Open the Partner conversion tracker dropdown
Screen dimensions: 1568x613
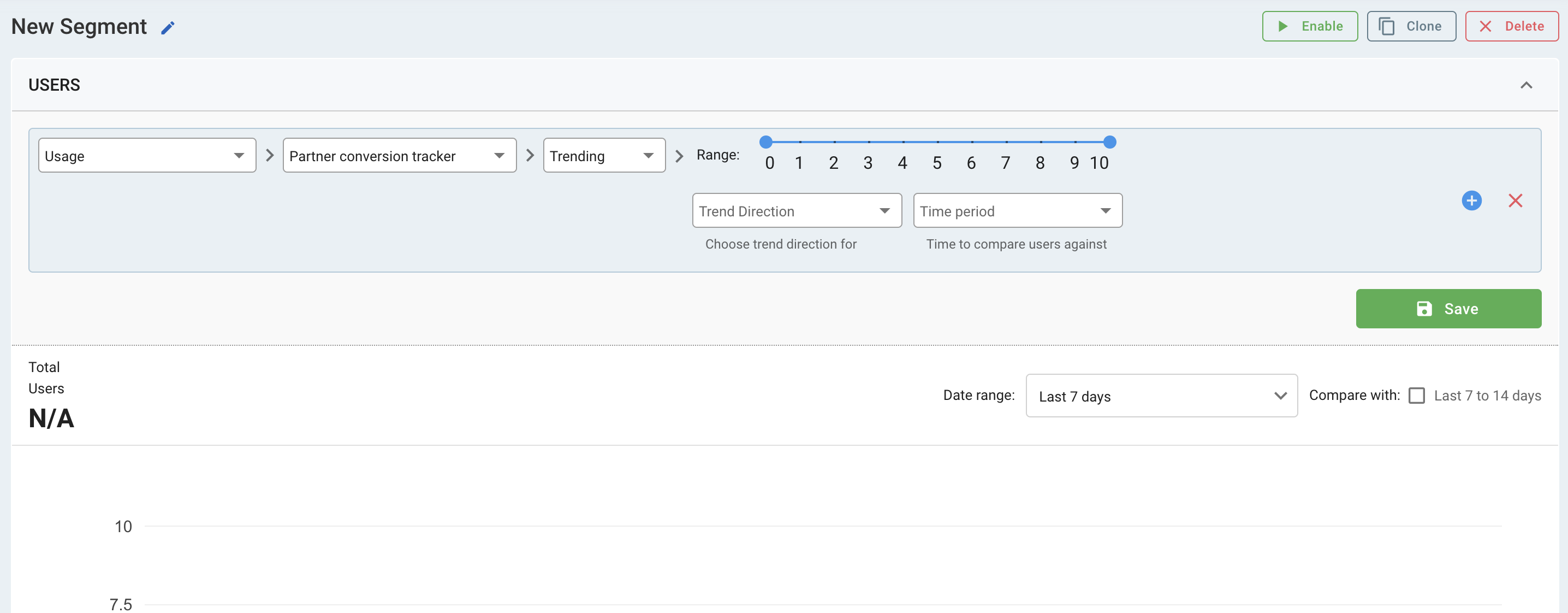point(399,155)
